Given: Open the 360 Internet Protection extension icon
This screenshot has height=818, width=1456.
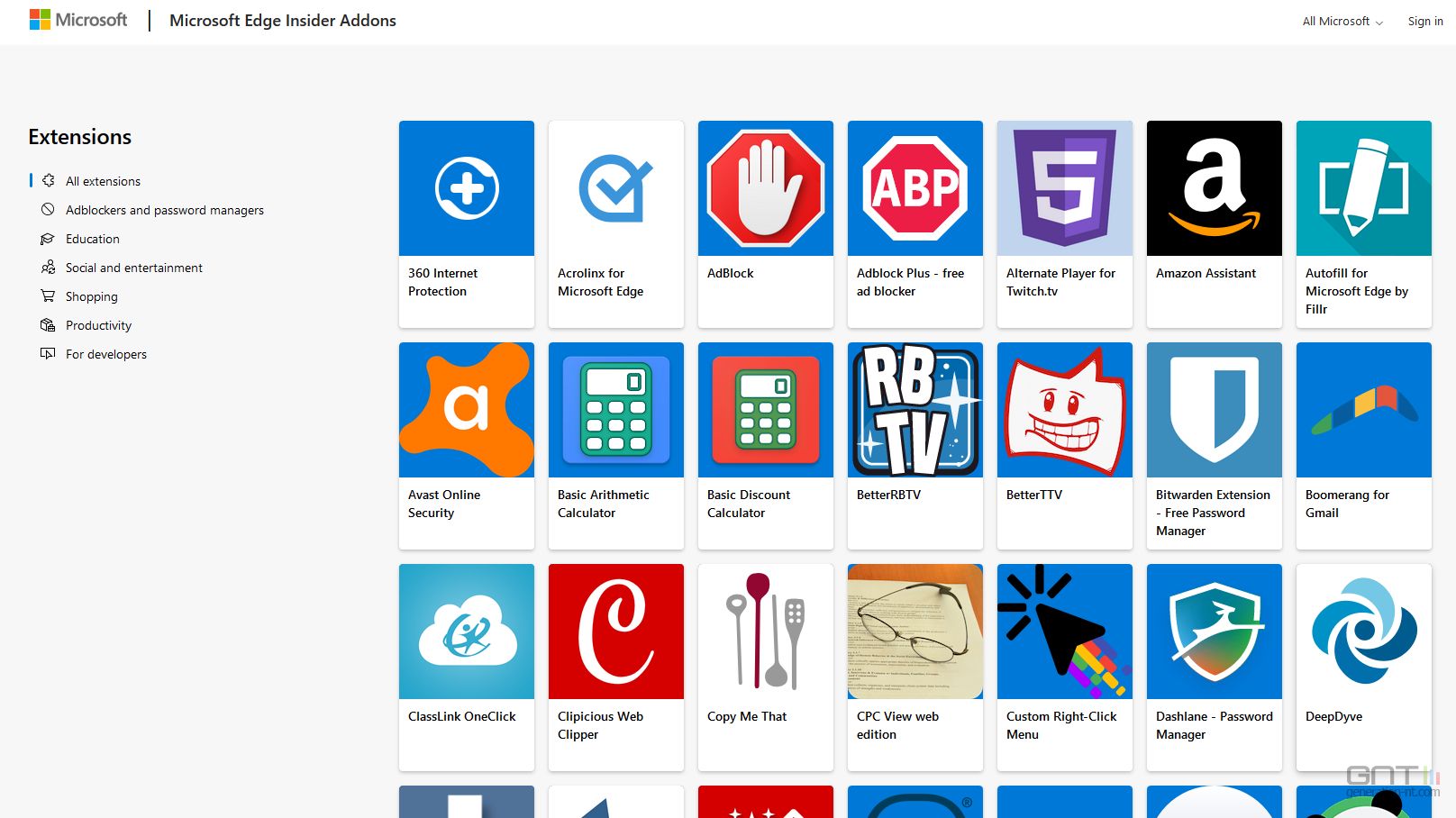Looking at the screenshot, I should 467,188.
